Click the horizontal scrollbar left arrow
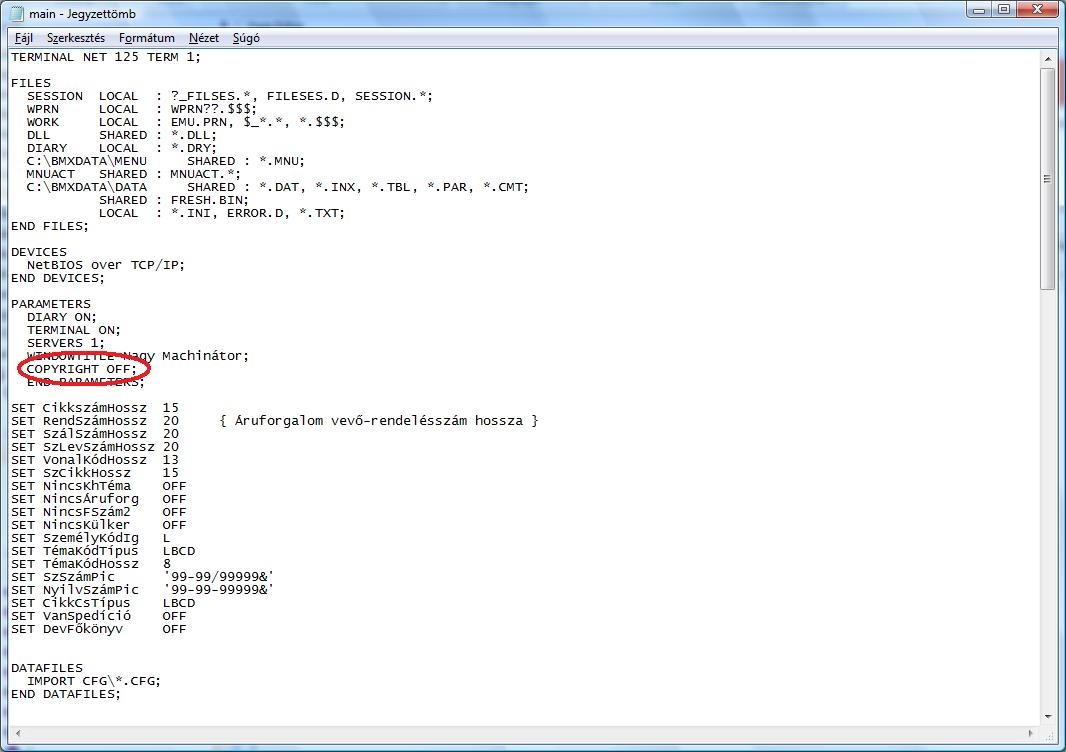1066x752 pixels. [18, 733]
